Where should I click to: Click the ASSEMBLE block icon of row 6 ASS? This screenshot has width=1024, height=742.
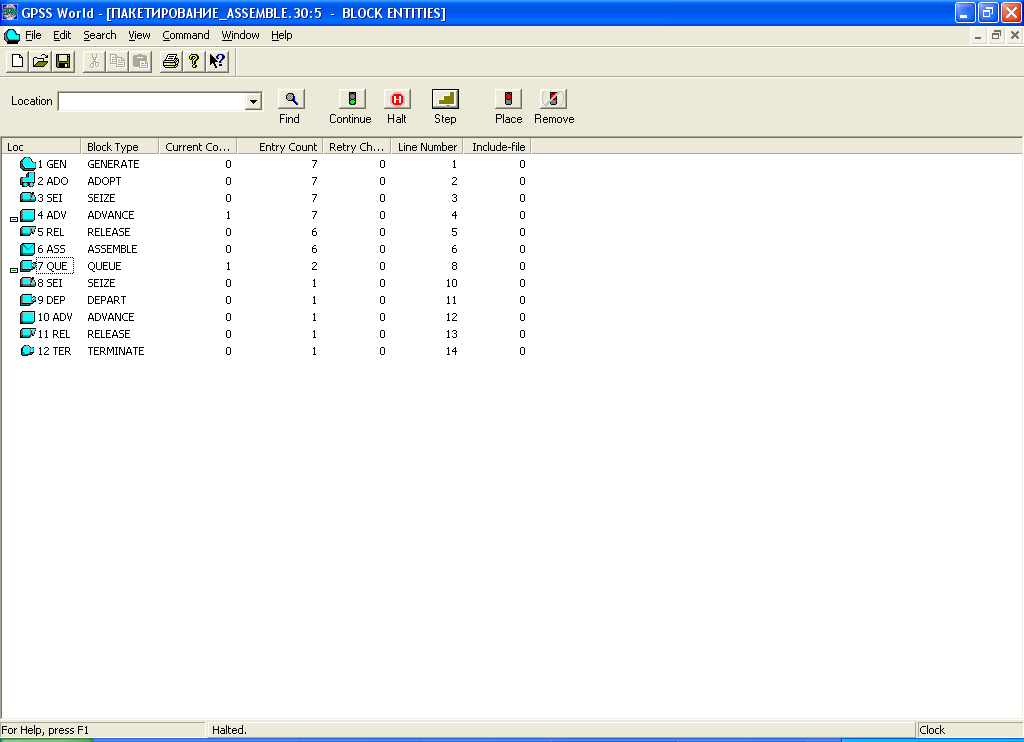point(27,249)
